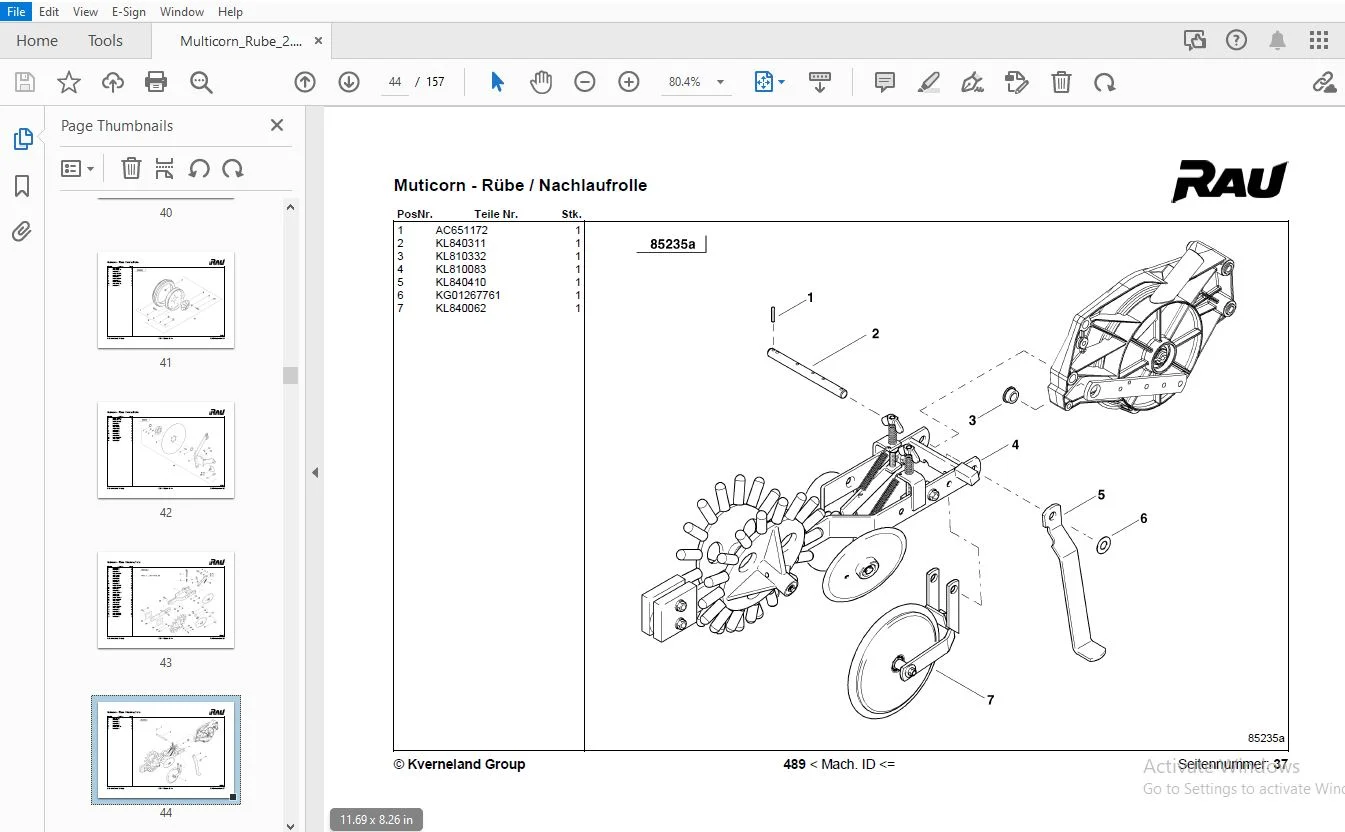
Task: Close the Multicorn_Rube document tab
Action: (319, 41)
